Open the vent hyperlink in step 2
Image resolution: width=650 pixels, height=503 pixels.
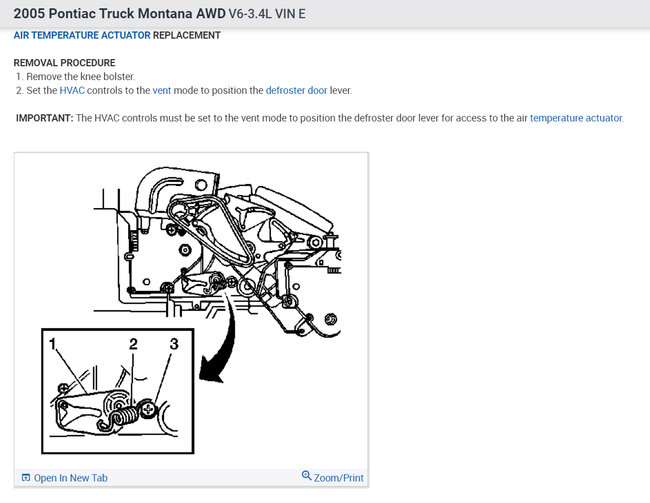pos(162,90)
